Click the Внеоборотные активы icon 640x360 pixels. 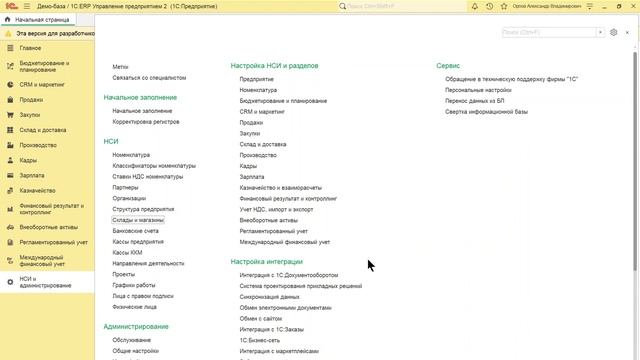[x=10, y=227]
